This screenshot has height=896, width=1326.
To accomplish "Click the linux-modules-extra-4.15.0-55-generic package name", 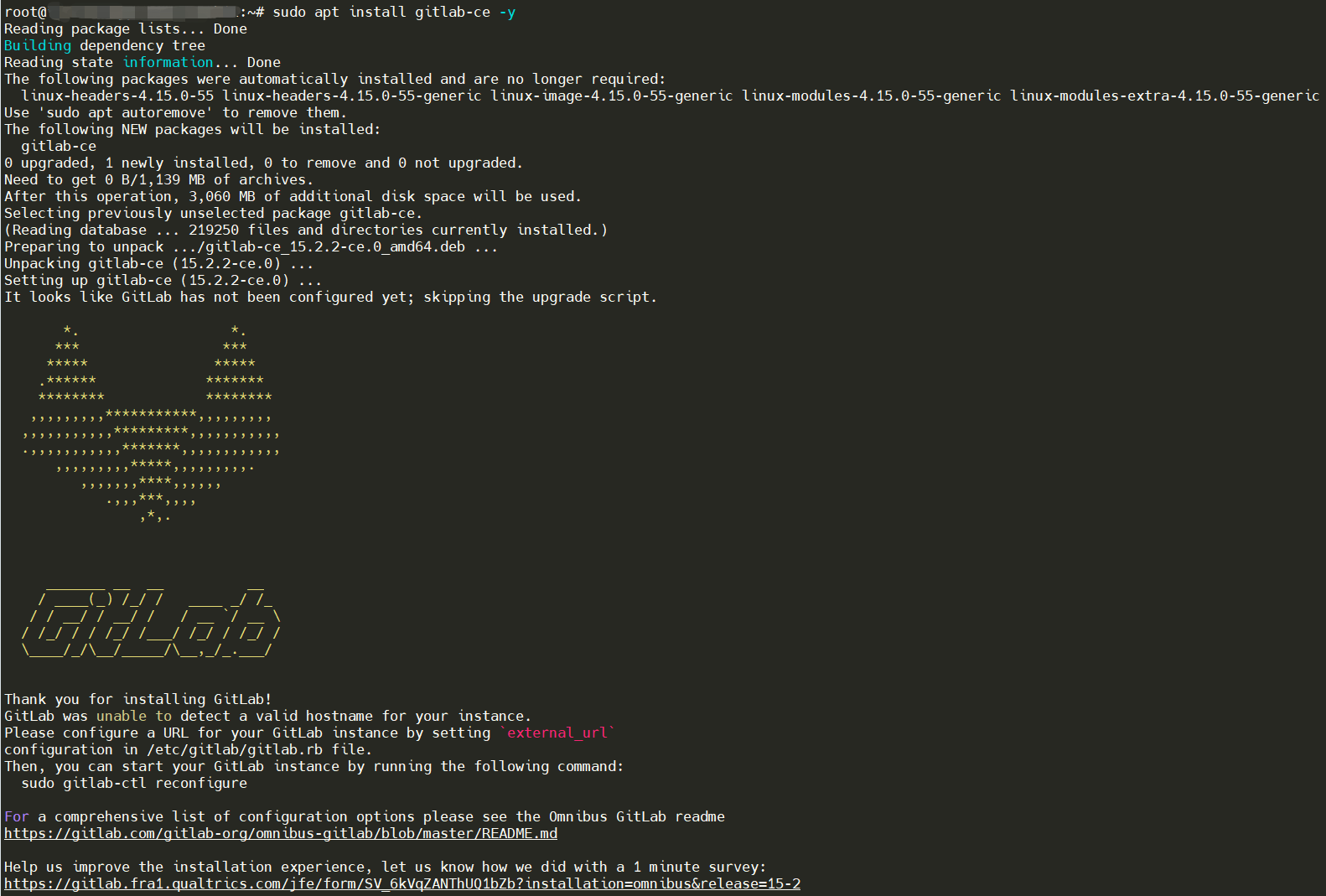I will pyautogui.click(x=1164, y=96).
